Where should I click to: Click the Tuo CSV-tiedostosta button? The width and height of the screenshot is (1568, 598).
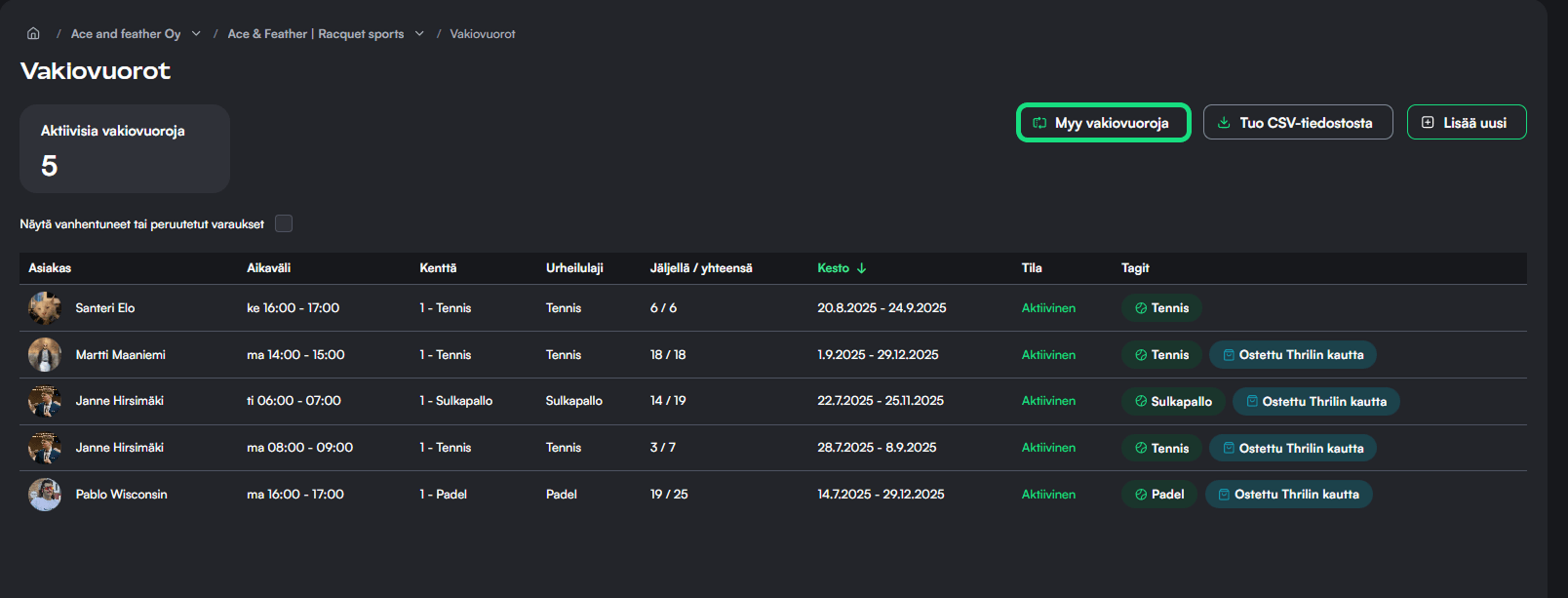coord(1297,123)
